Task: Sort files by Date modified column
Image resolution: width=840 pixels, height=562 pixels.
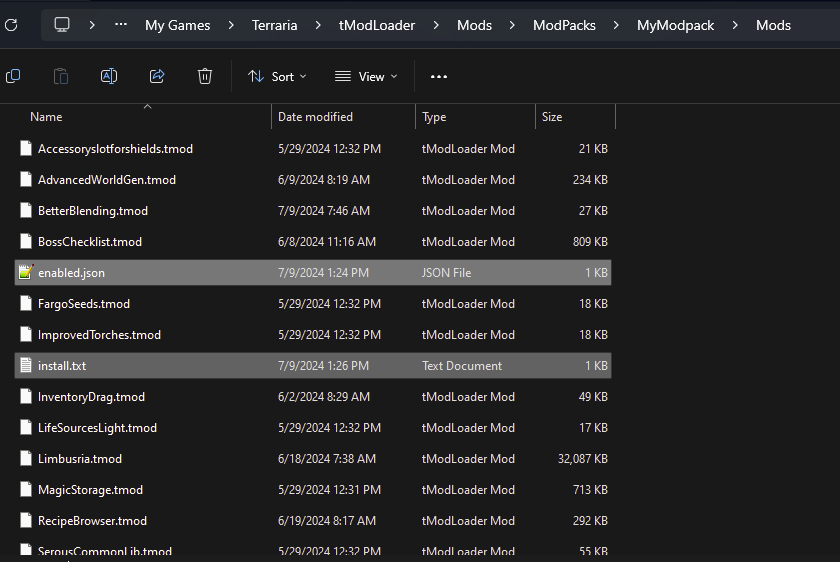Action: [315, 117]
